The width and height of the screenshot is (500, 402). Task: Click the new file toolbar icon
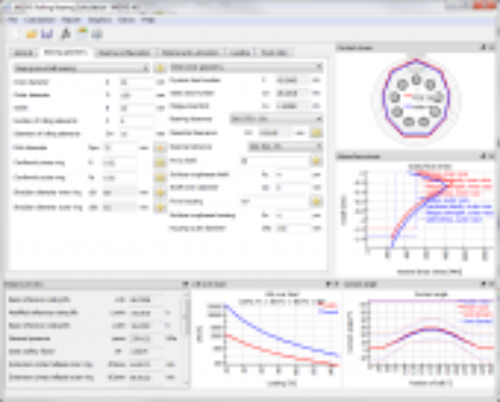(x=15, y=34)
